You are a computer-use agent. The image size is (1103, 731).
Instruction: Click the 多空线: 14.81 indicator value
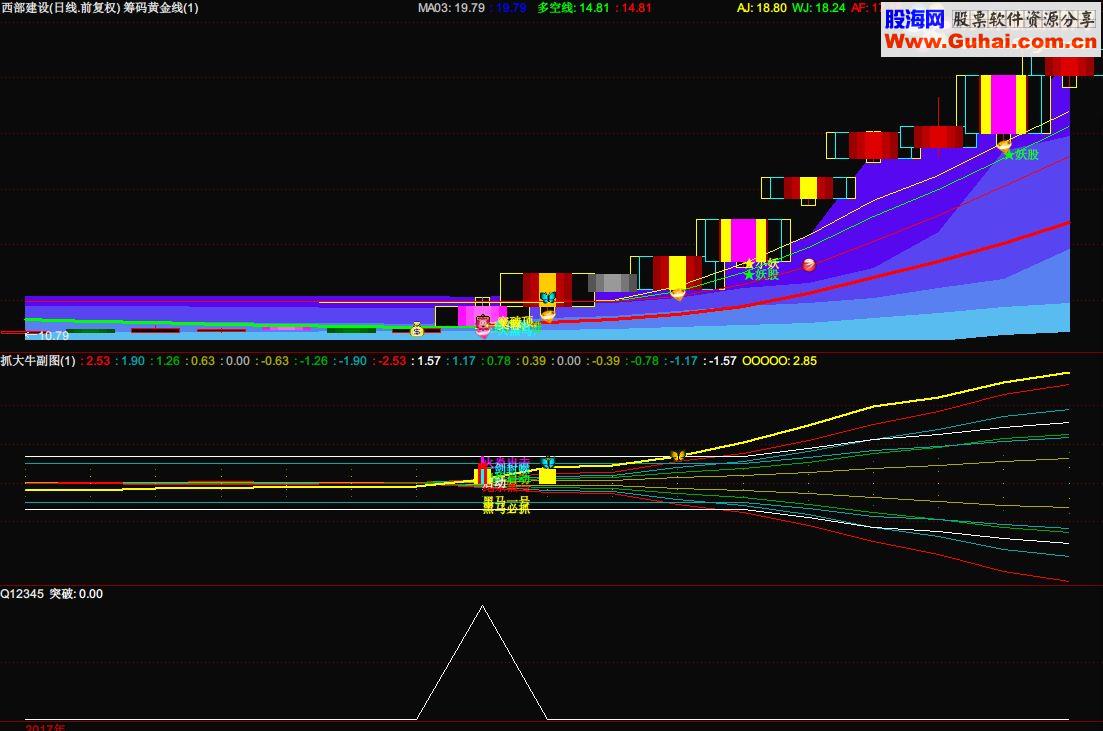click(x=573, y=8)
